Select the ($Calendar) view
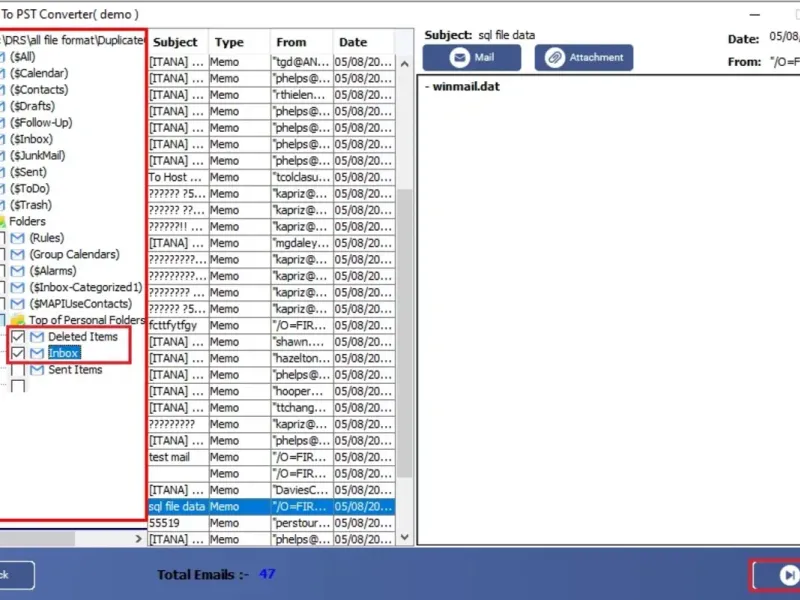This screenshot has height=600, width=800. [x=39, y=73]
